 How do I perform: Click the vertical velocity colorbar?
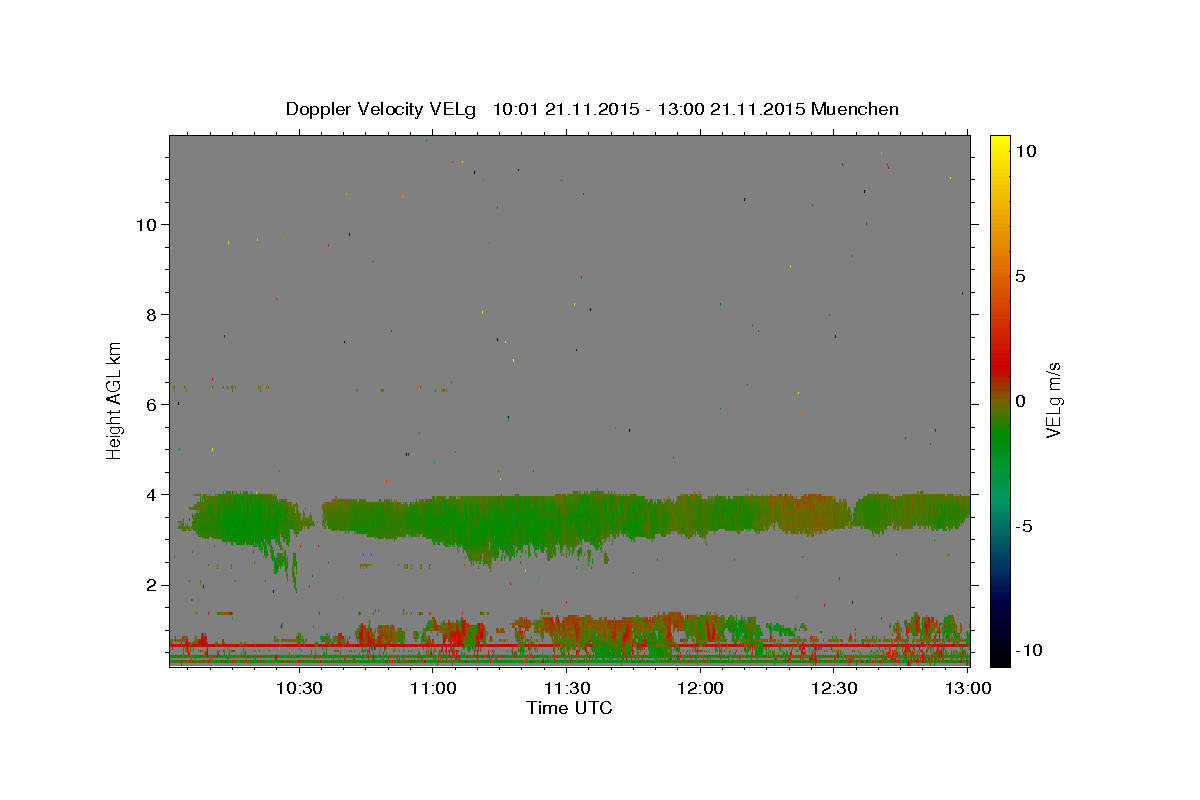tap(1000, 400)
